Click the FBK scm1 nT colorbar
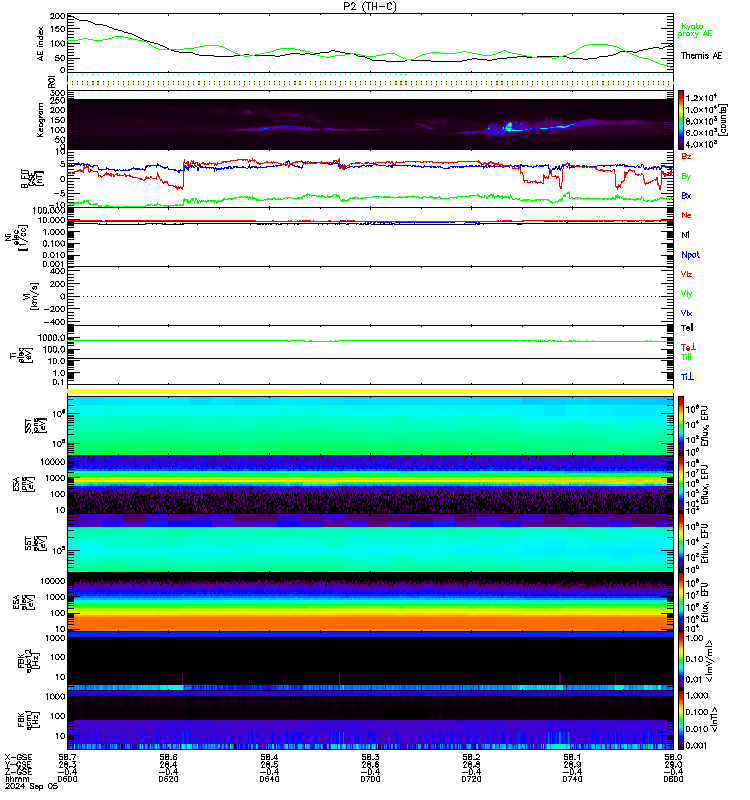750x800 pixels. 681,719
